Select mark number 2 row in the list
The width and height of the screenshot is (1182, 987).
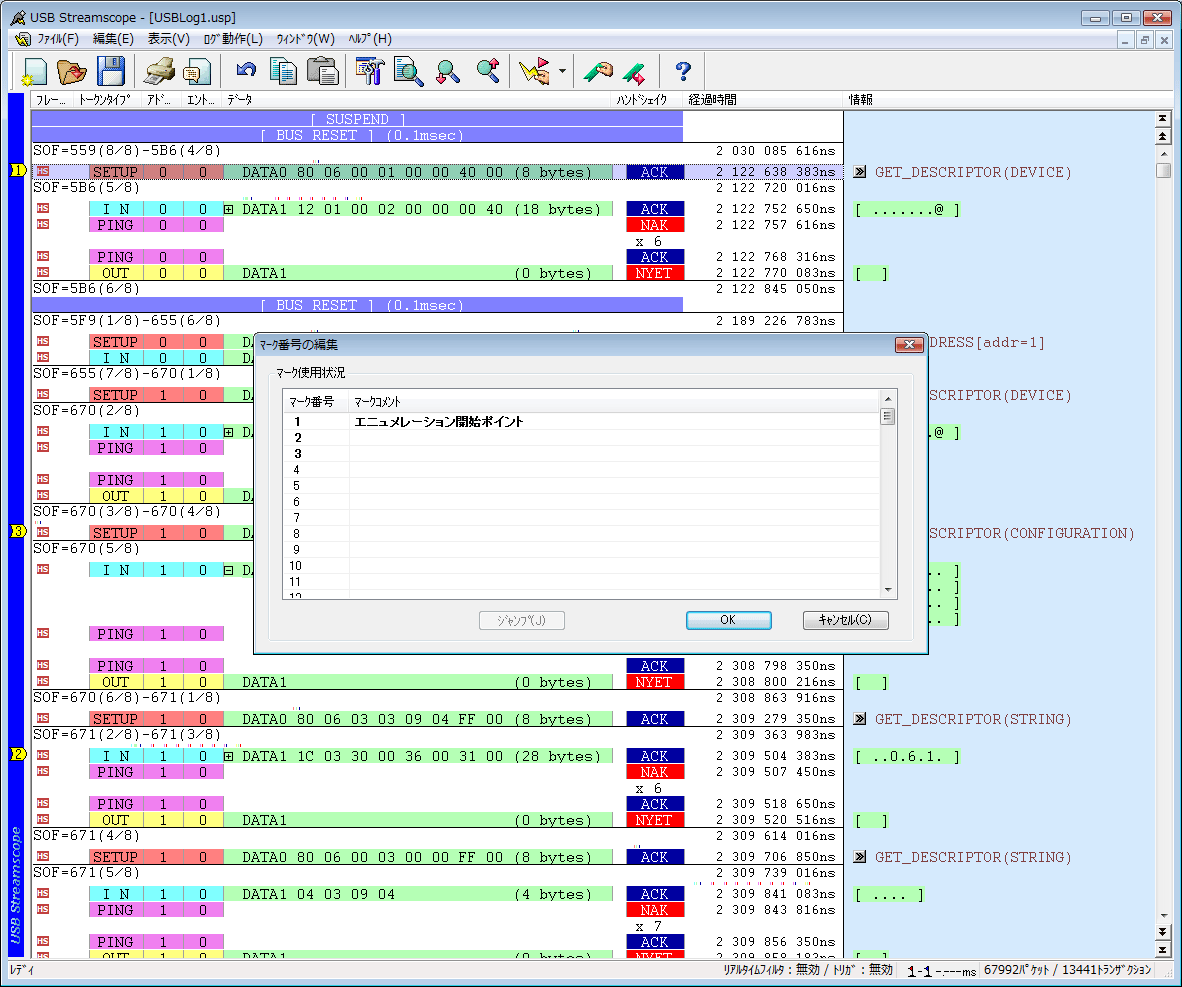point(580,437)
